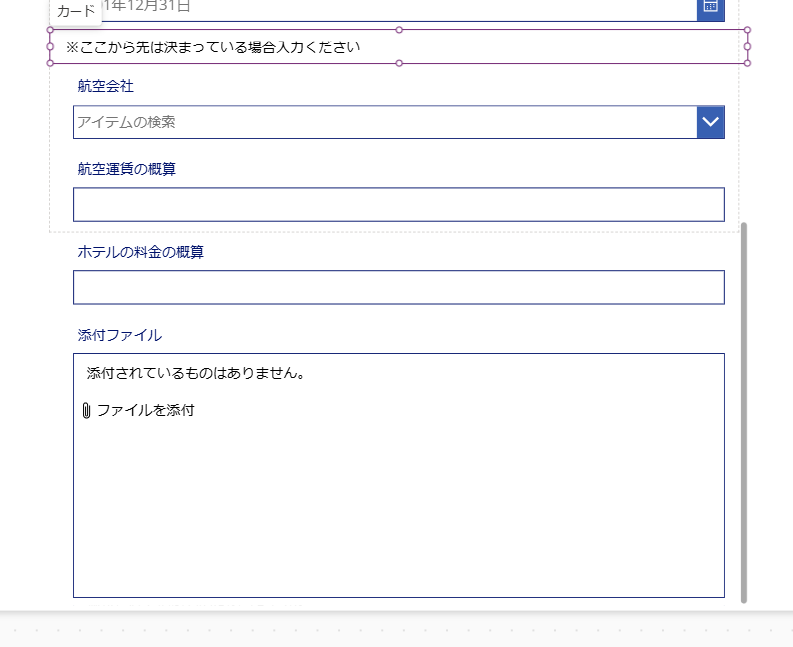Click the 航空会社 field label

click(x=105, y=86)
